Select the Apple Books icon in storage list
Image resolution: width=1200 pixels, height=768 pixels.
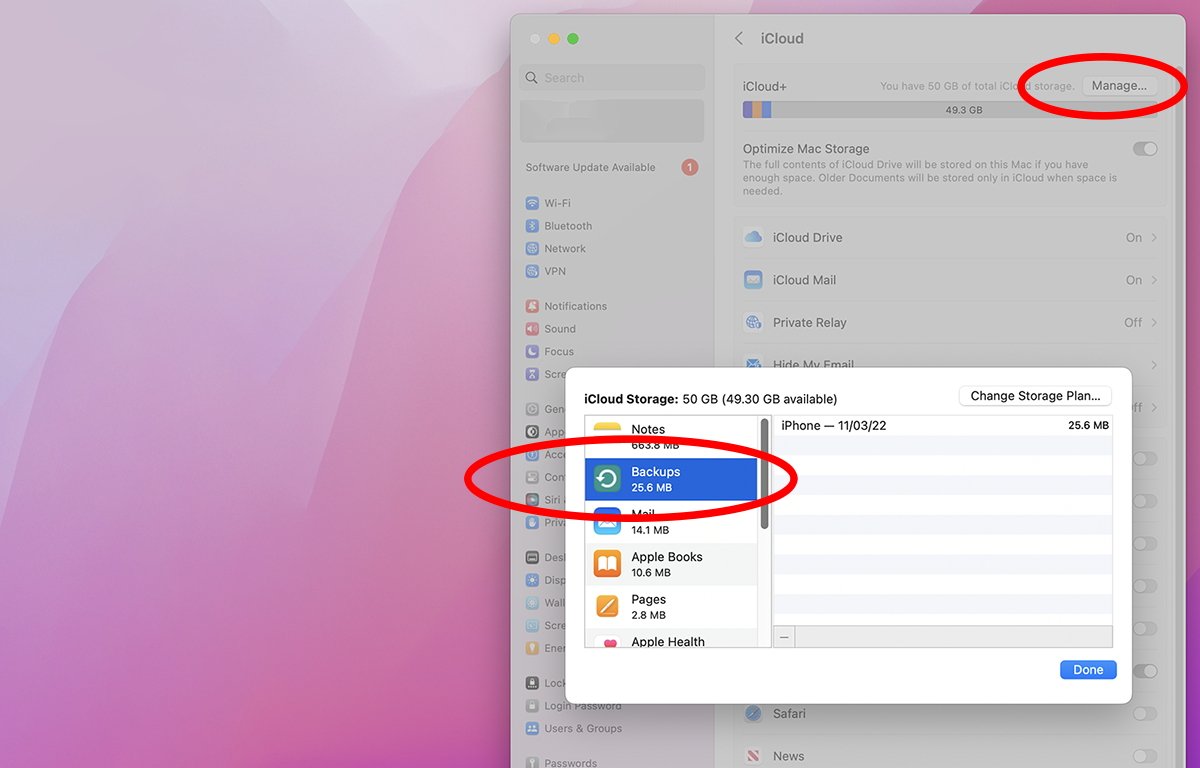(607, 564)
